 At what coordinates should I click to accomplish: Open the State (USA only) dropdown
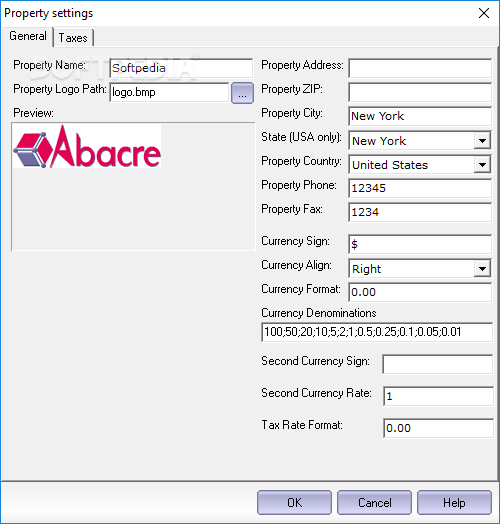point(482,140)
